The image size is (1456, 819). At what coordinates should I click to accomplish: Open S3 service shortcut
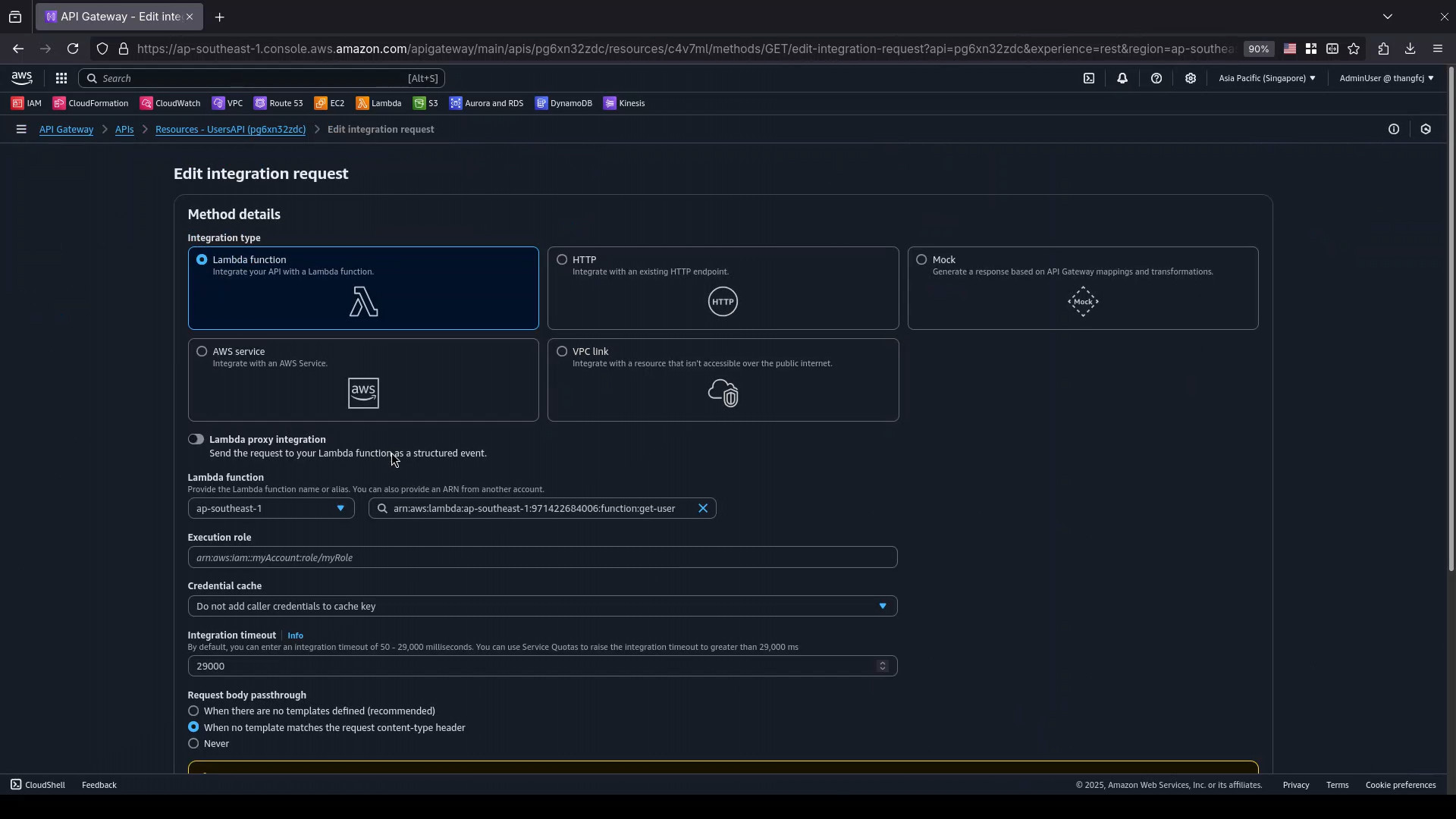pos(425,104)
